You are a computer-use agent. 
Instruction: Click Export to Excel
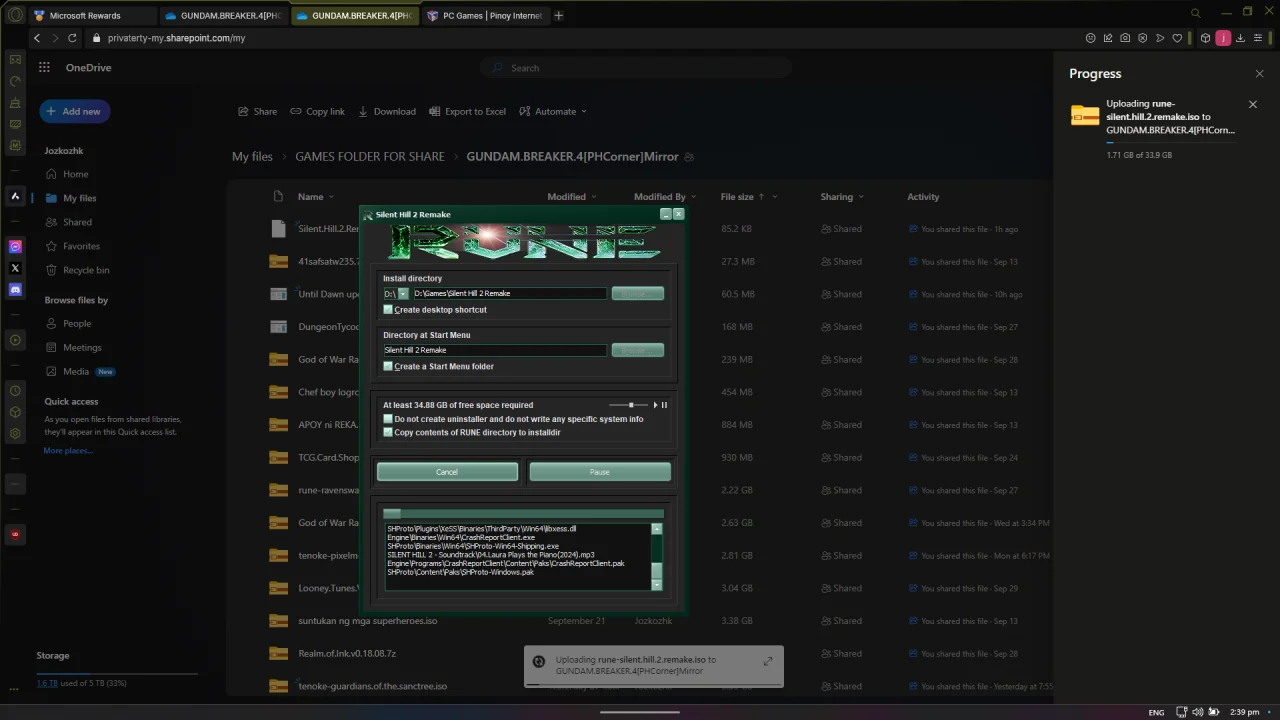click(467, 111)
